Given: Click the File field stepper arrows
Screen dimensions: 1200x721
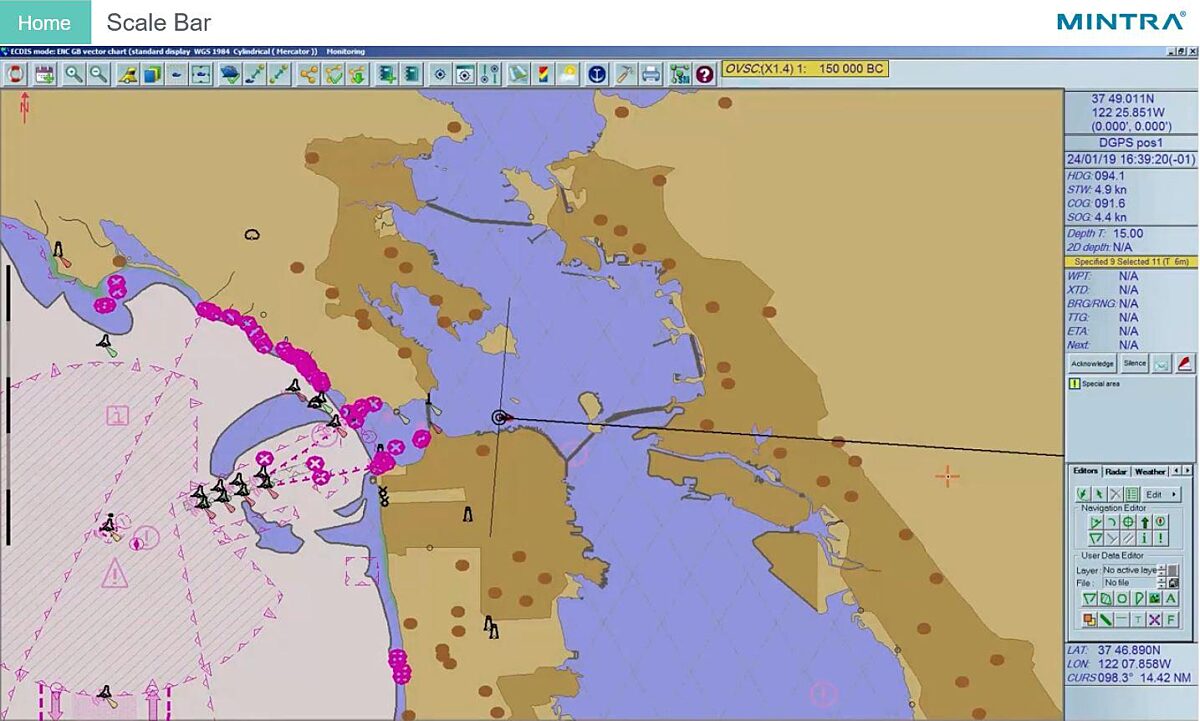Looking at the screenshot, I should tap(1161, 583).
